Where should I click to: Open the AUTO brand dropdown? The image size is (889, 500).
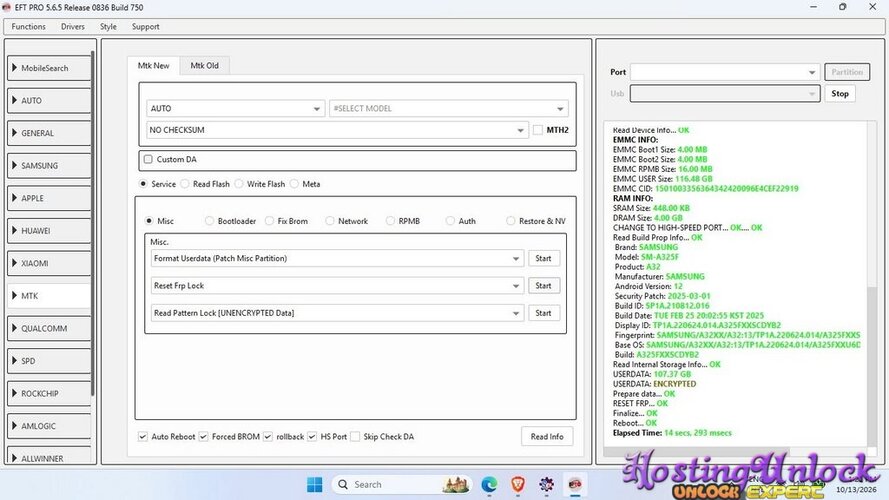point(235,108)
